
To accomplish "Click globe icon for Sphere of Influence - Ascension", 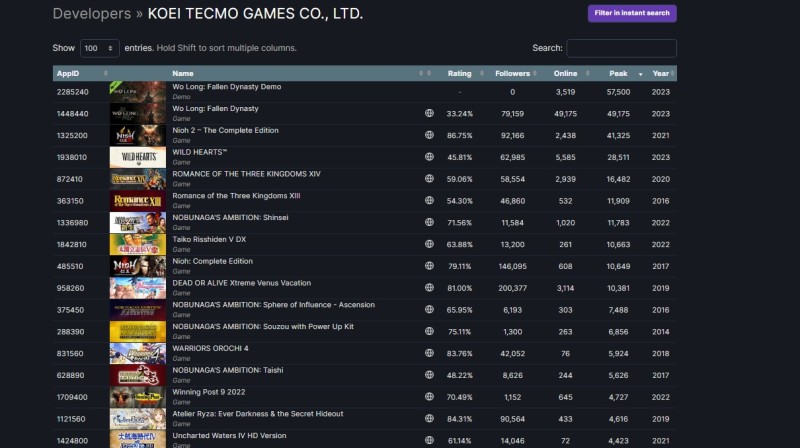I will [429, 309].
